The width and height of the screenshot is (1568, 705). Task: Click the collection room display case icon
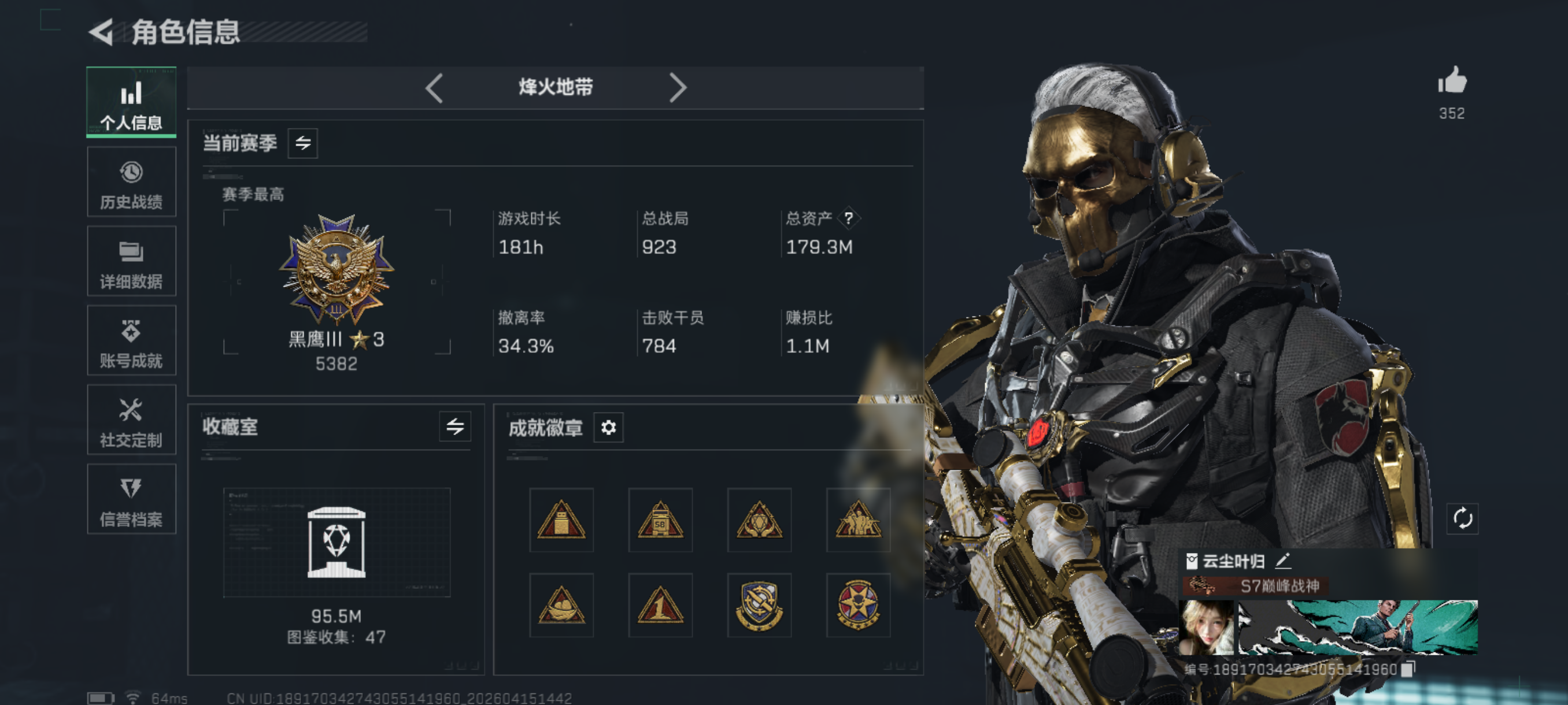(336, 542)
